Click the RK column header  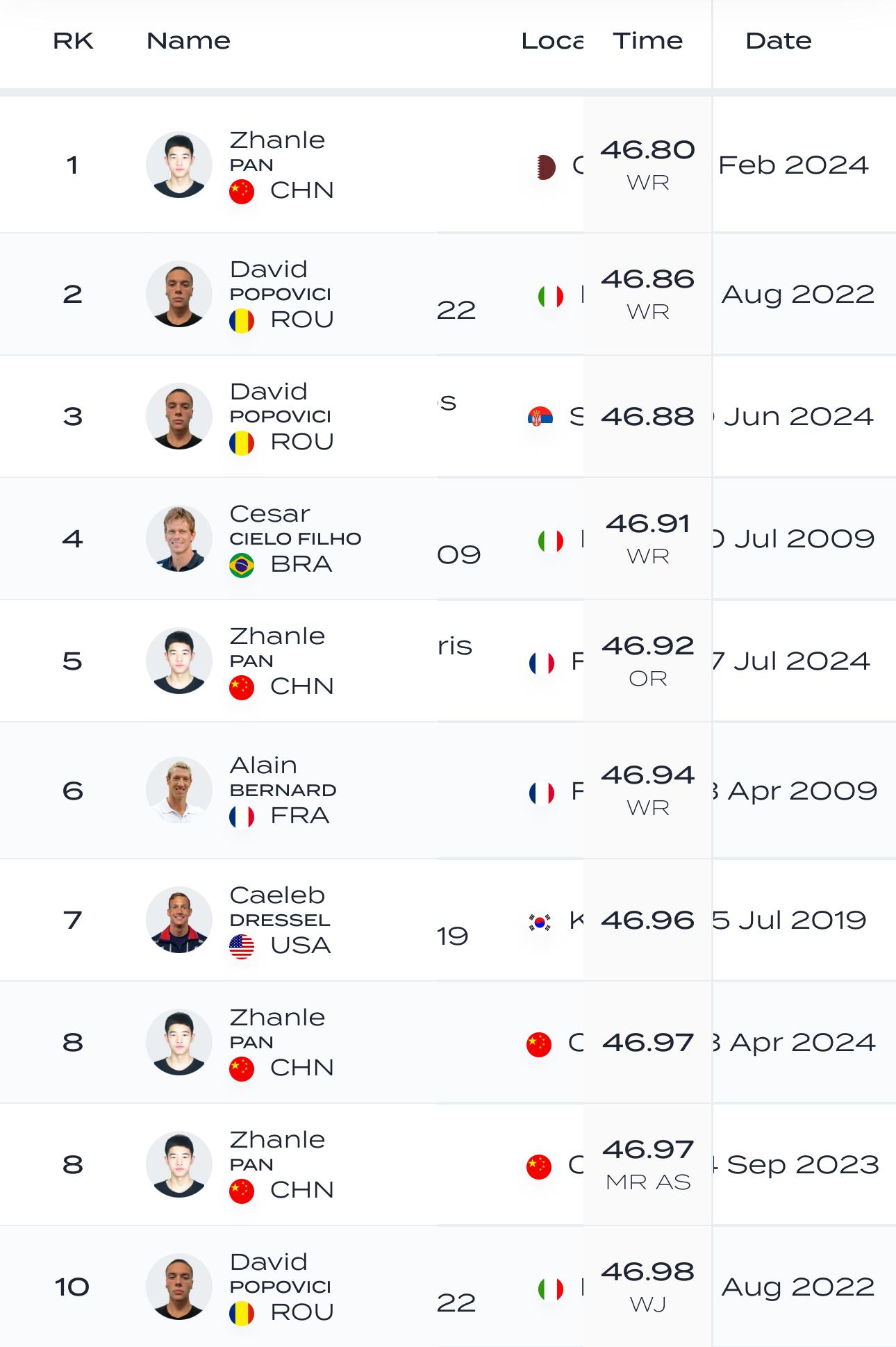pyautogui.click(x=73, y=41)
